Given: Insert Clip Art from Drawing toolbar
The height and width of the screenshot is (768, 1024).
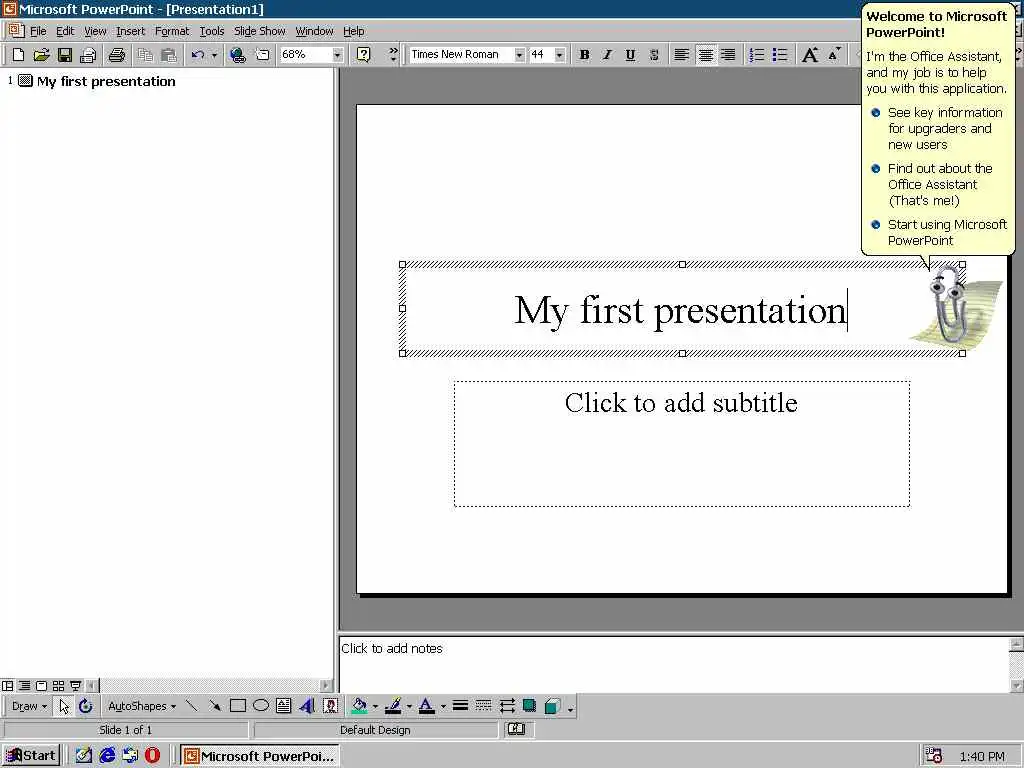Looking at the screenshot, I should (x=330, y=706).
